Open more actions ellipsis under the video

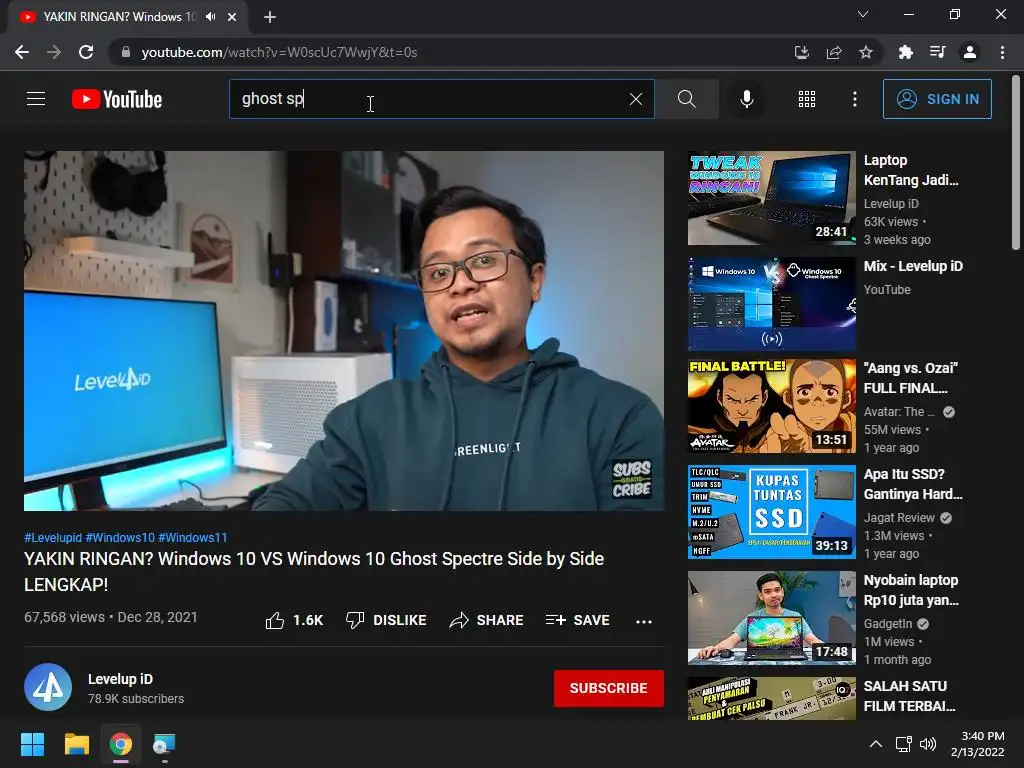coord(643,621)
